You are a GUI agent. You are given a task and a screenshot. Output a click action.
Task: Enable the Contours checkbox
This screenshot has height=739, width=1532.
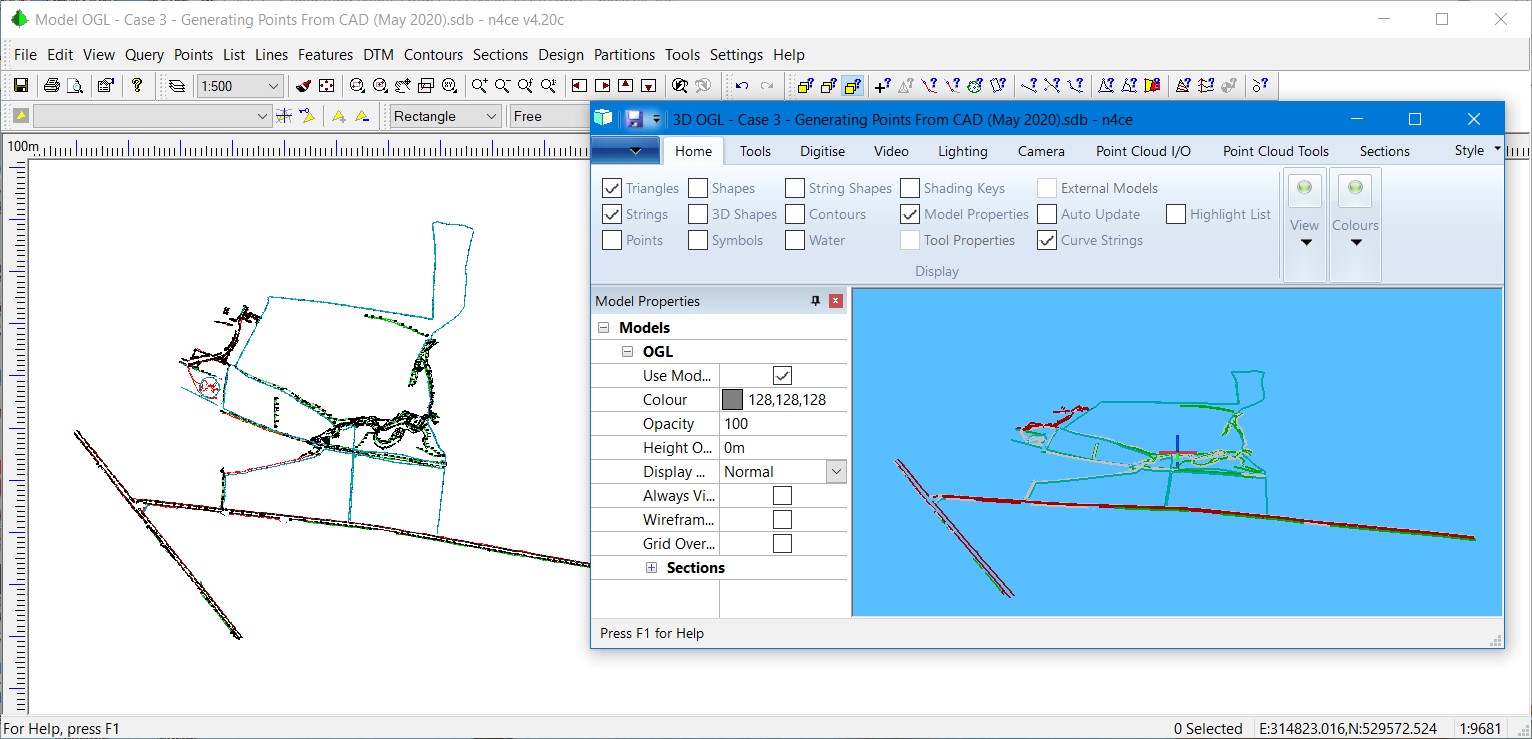click(795, 214)
